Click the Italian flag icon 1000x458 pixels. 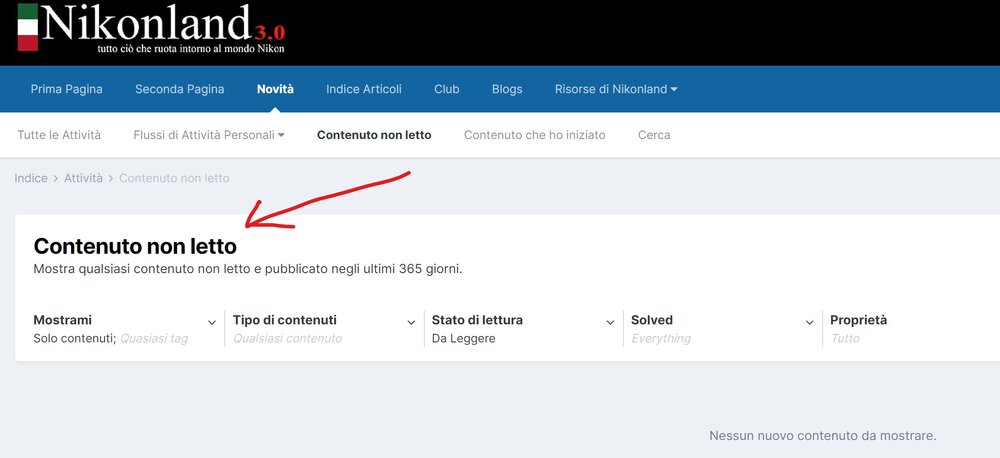point(27,27)
